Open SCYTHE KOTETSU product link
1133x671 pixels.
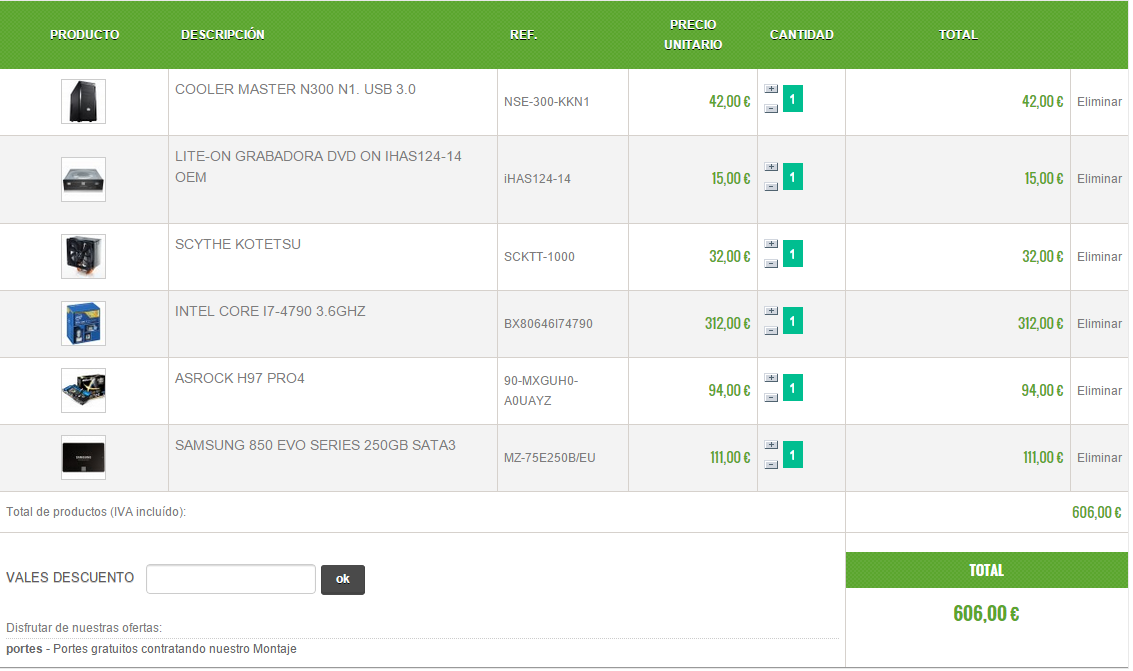coord(238,244)
